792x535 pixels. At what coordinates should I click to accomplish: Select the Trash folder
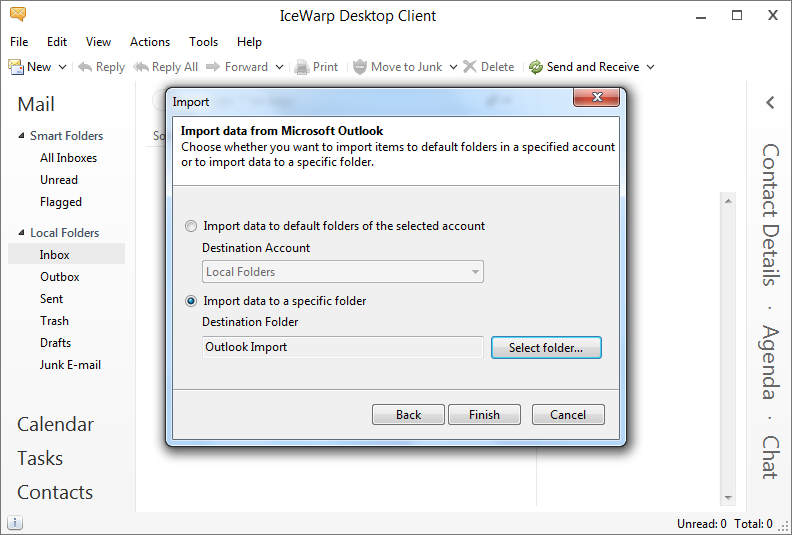click(54, 321)
